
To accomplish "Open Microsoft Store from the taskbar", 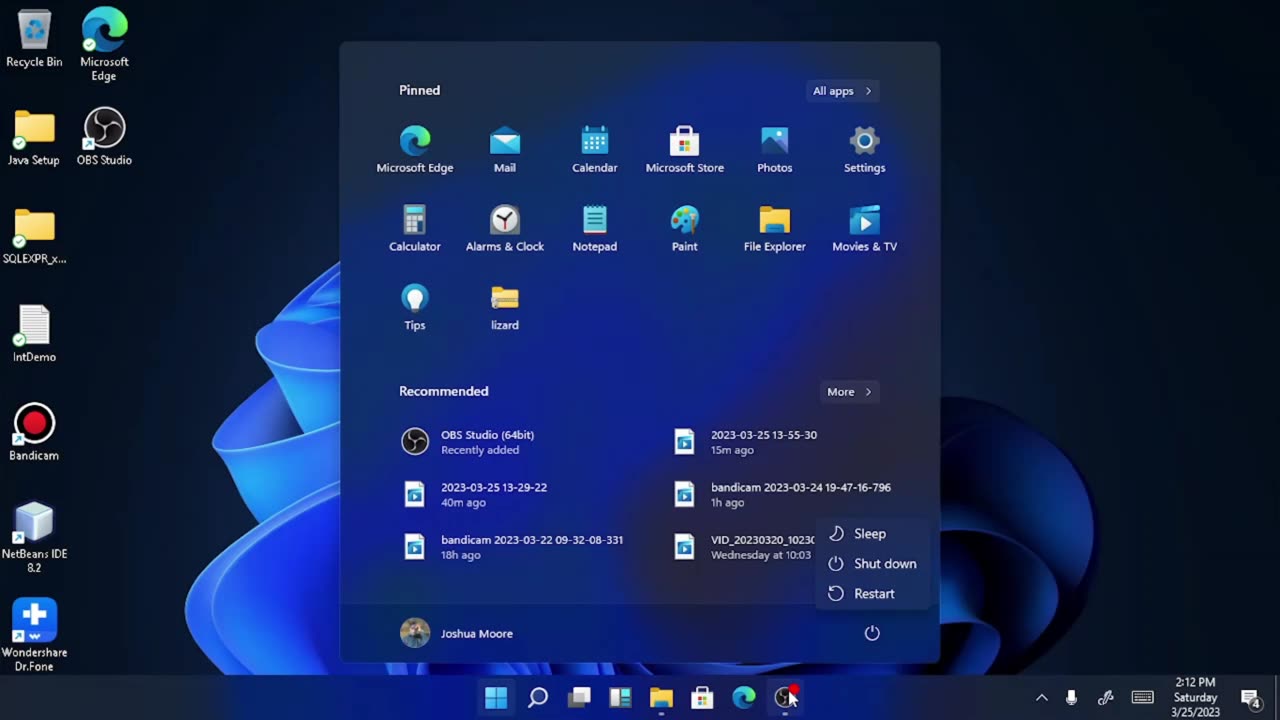I will coord(702,697).
